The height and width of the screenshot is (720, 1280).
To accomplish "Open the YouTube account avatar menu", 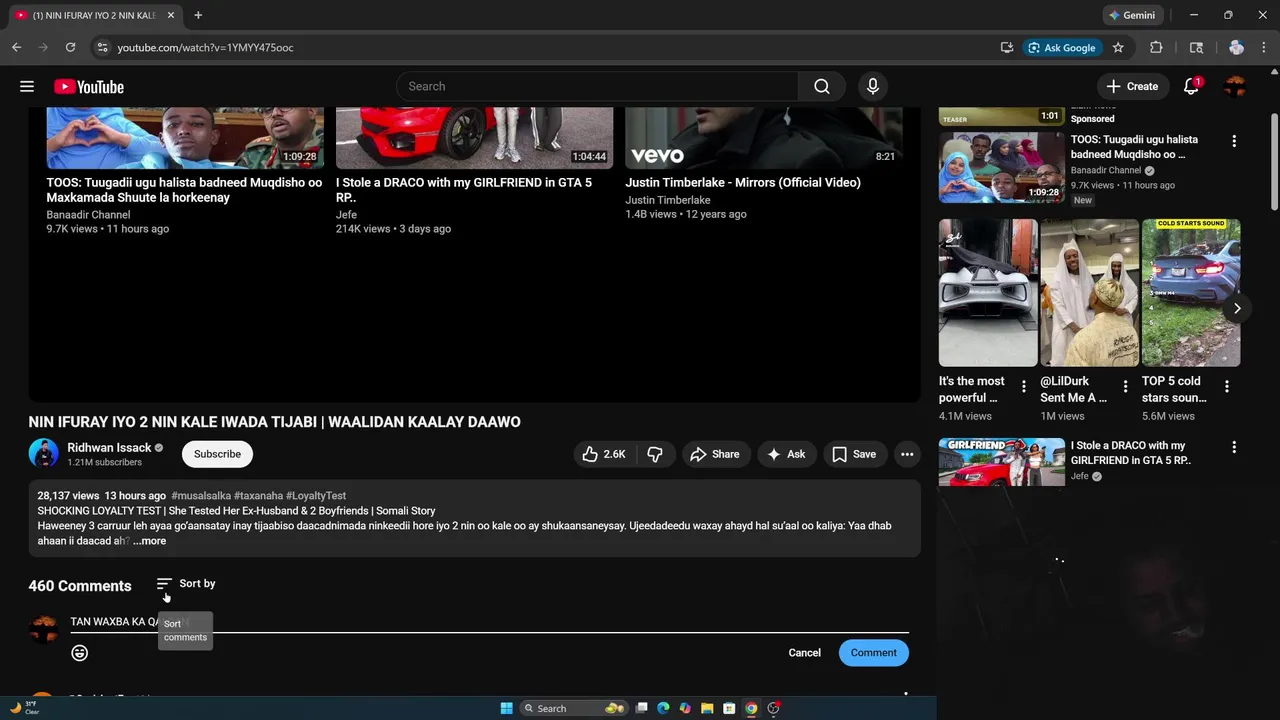I will (1236, 87).
